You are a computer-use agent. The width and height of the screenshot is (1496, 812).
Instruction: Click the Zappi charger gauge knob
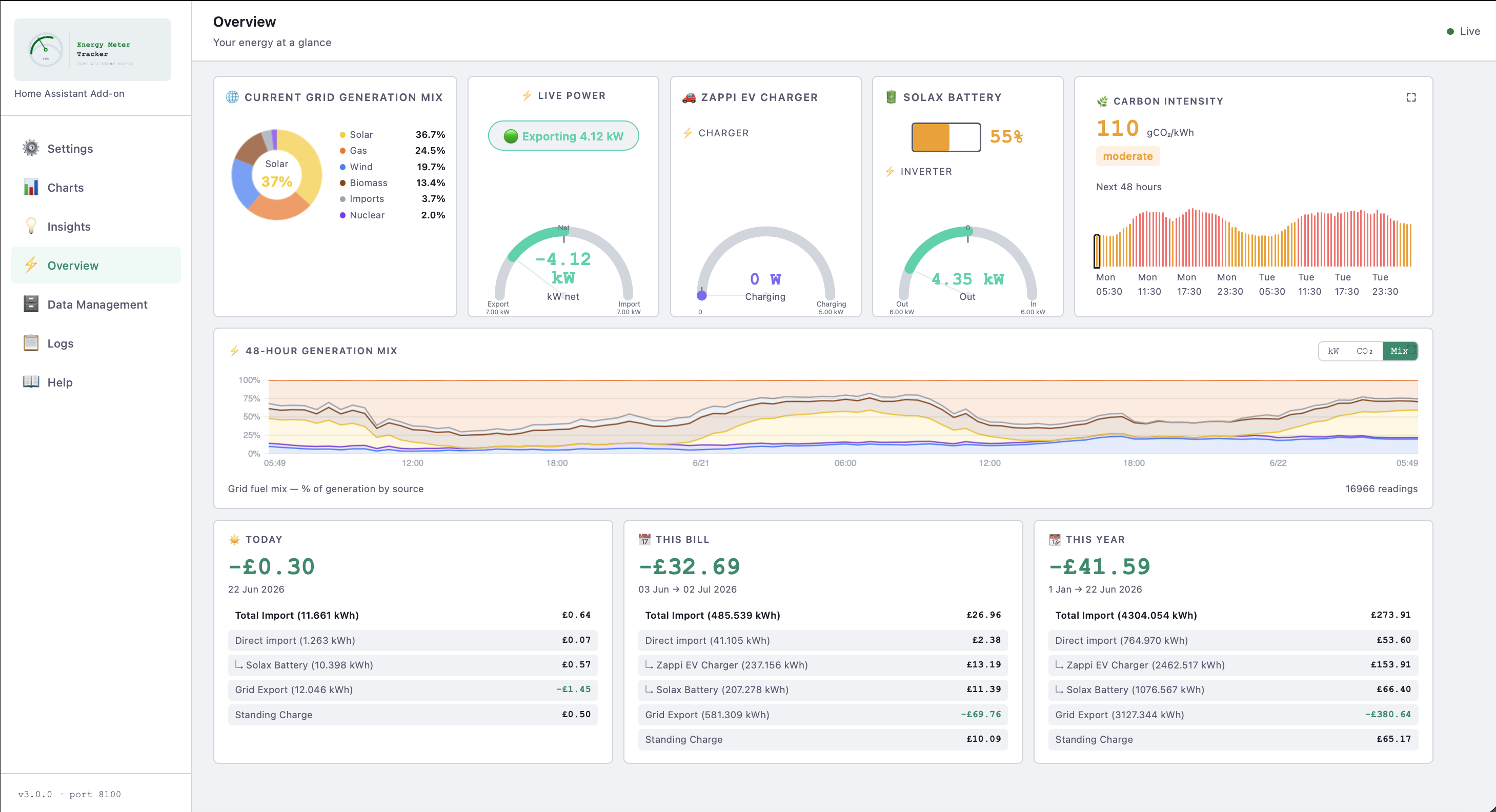701,295
